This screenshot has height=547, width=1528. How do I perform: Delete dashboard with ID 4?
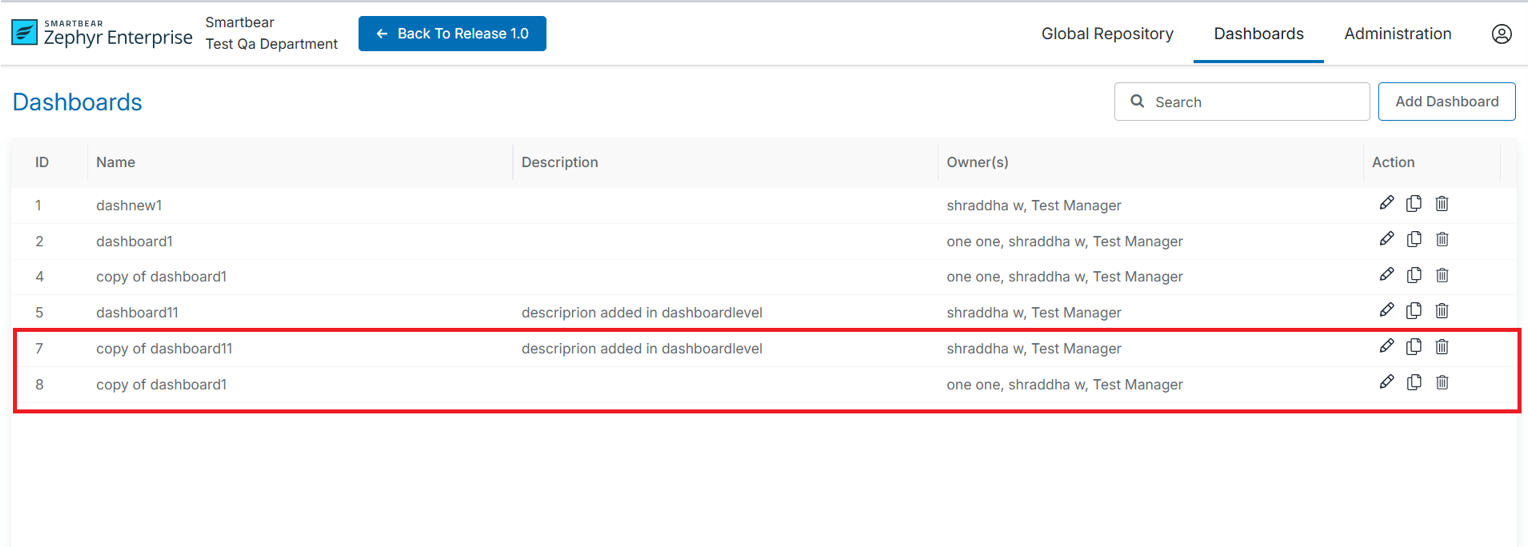coord(1442,276)
